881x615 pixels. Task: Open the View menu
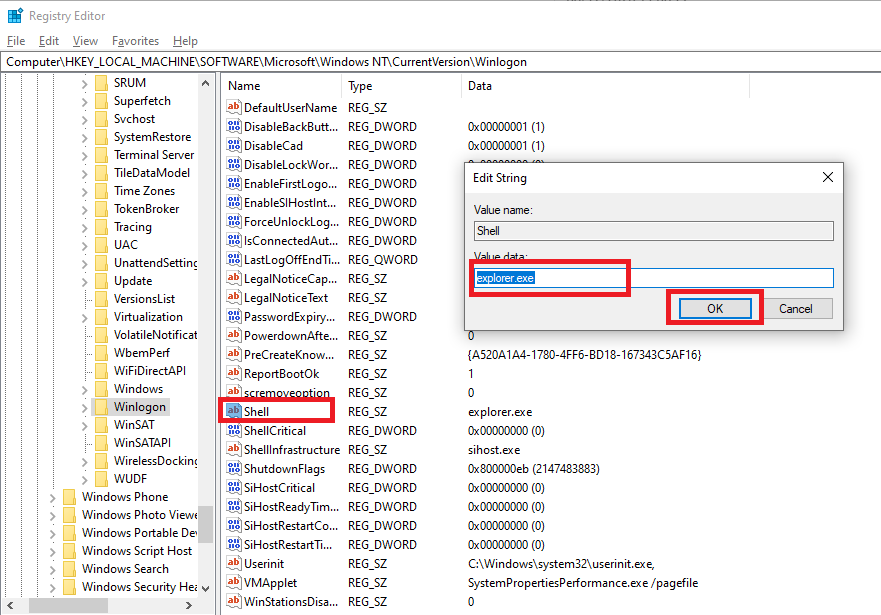click(84, 41)
